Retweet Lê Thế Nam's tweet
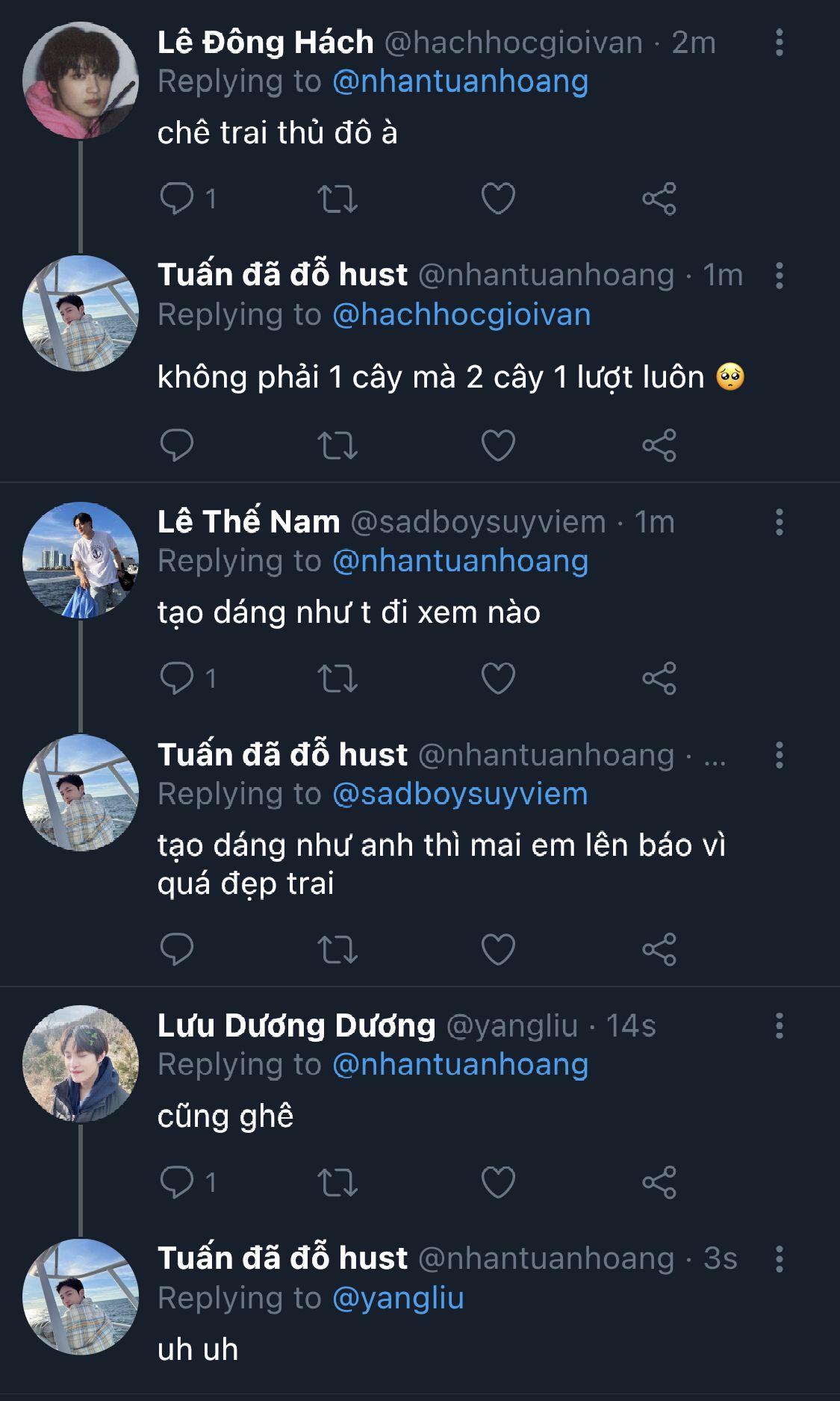Screen dimensions: 840x1401 [337, 678]
